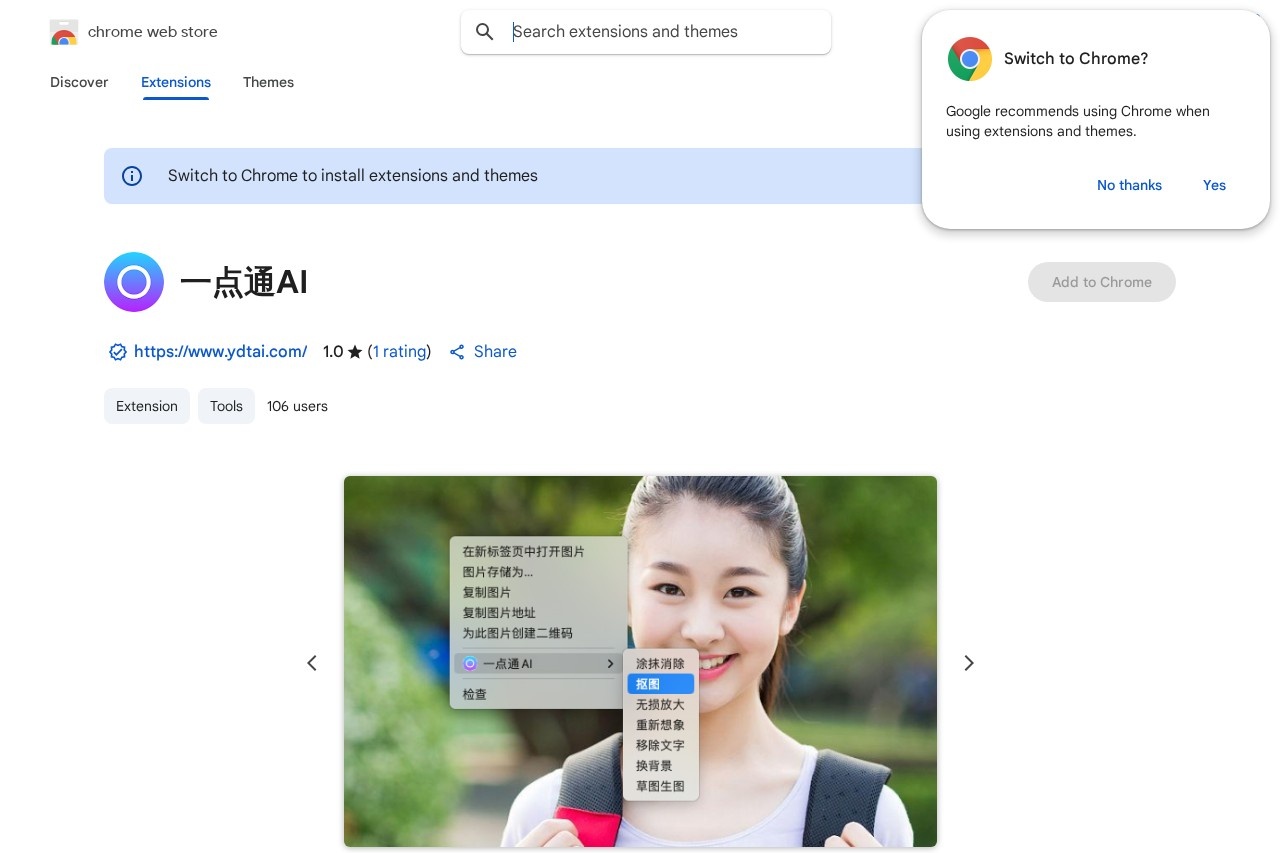The height and width of the screenshot is (853, 1280).
Task: Open the https://www.ydtai.com/ link
Action: tap(220, 352)
